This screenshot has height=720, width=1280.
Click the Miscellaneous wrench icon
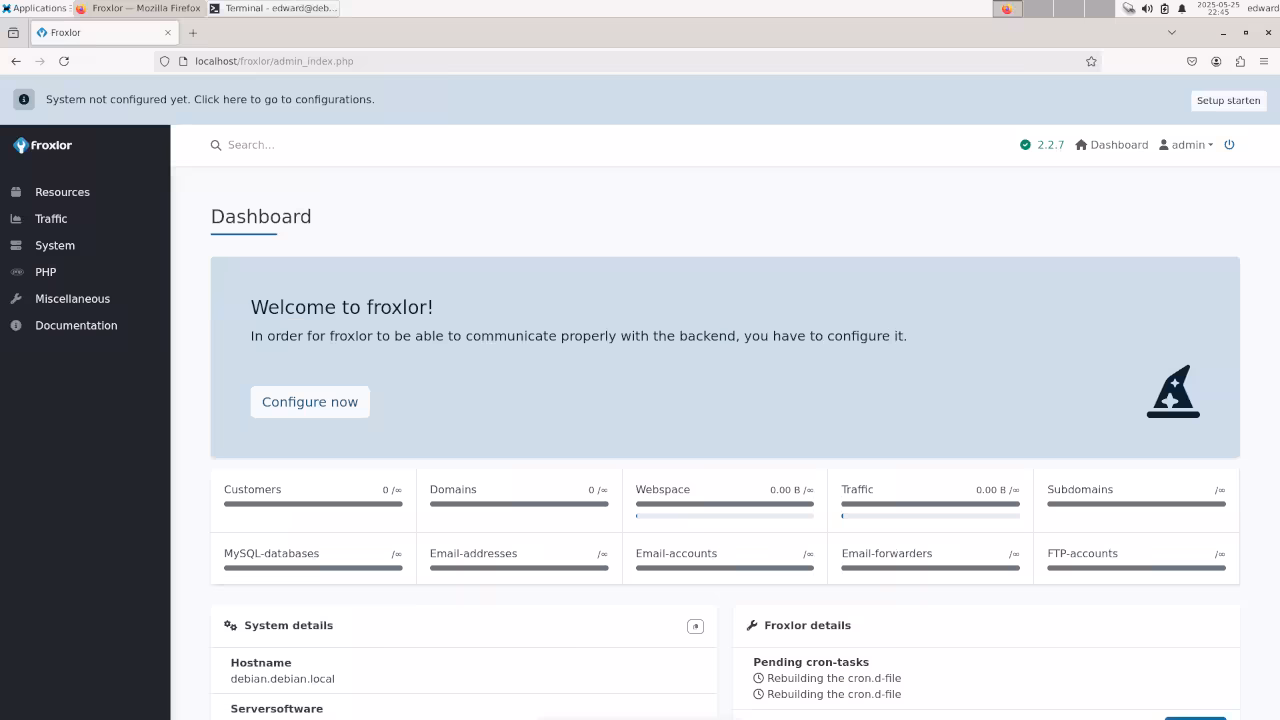coord(16,299)
